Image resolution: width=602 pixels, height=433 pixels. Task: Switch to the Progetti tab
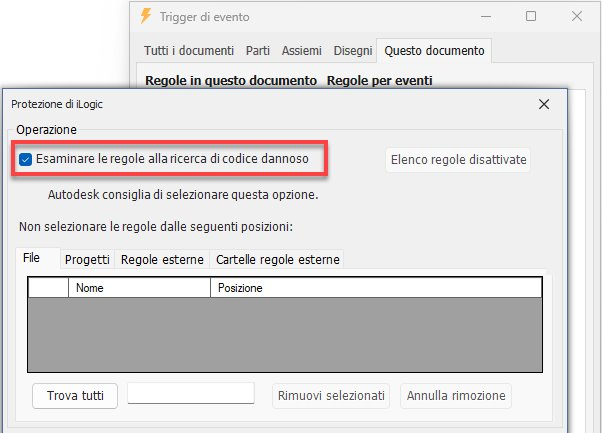click(x=87, y=259)
